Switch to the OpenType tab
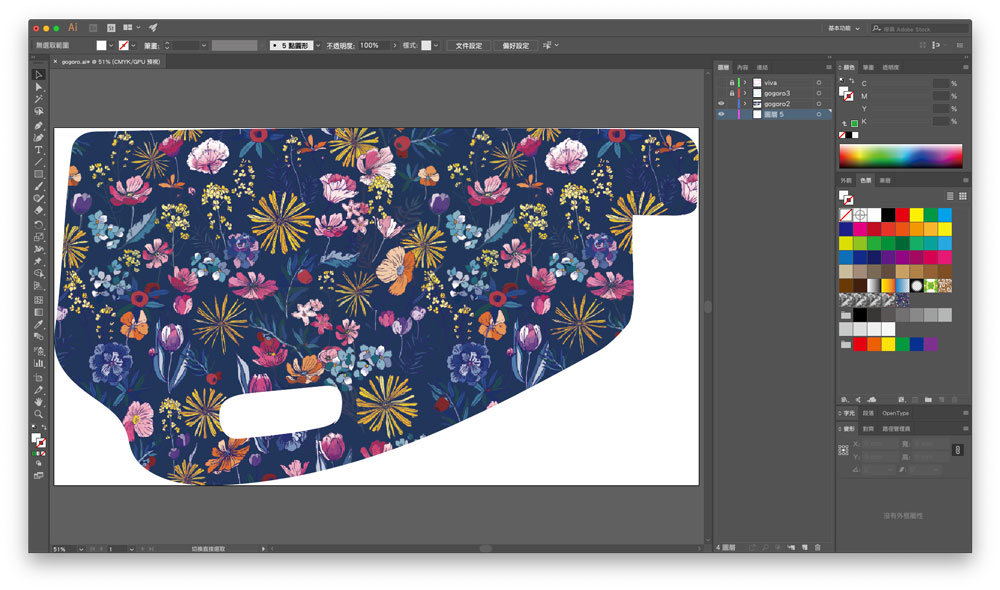1000x590 pixels. click(896, 413)
